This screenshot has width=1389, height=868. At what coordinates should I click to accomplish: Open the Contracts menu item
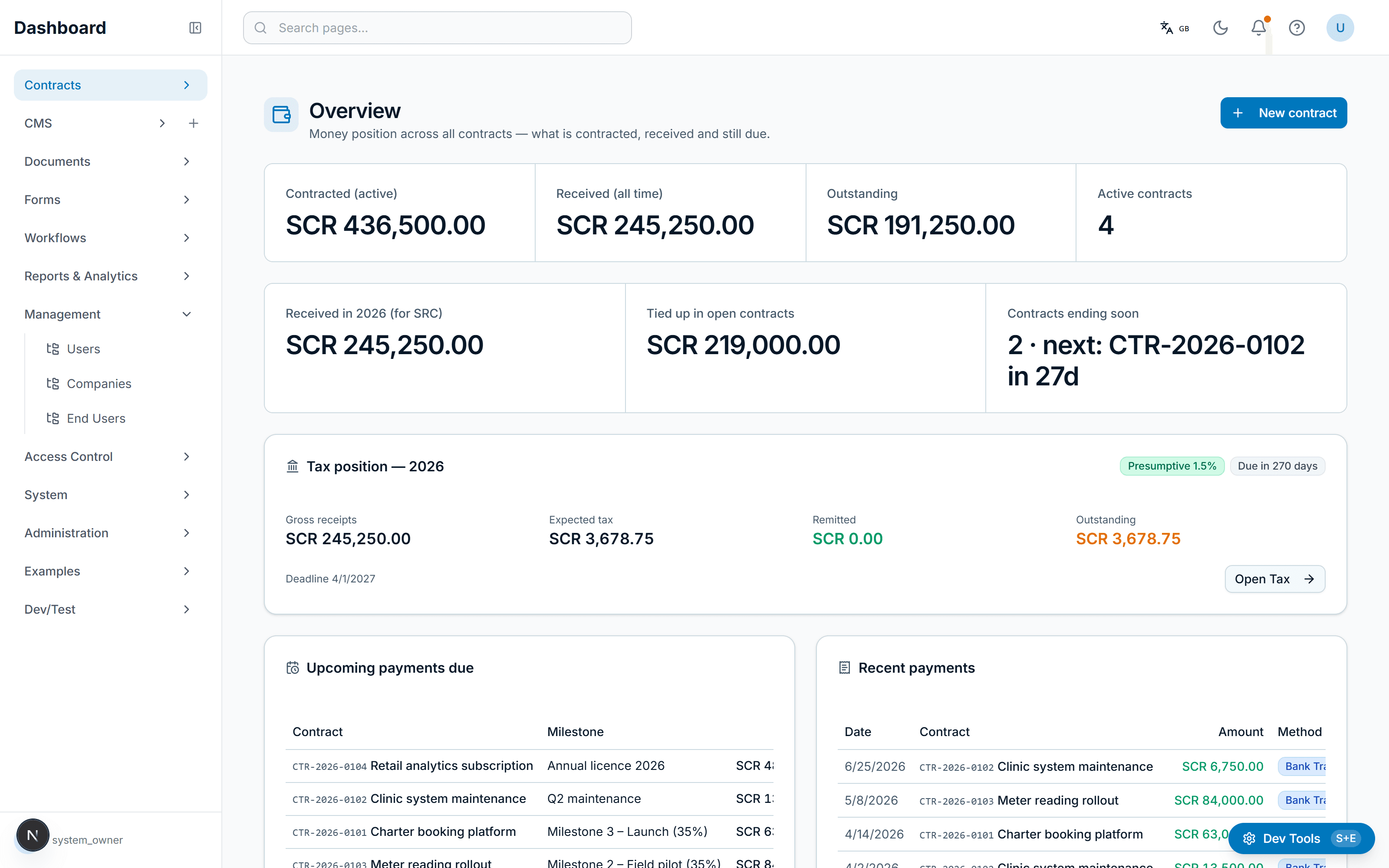[x=110, y=85]
